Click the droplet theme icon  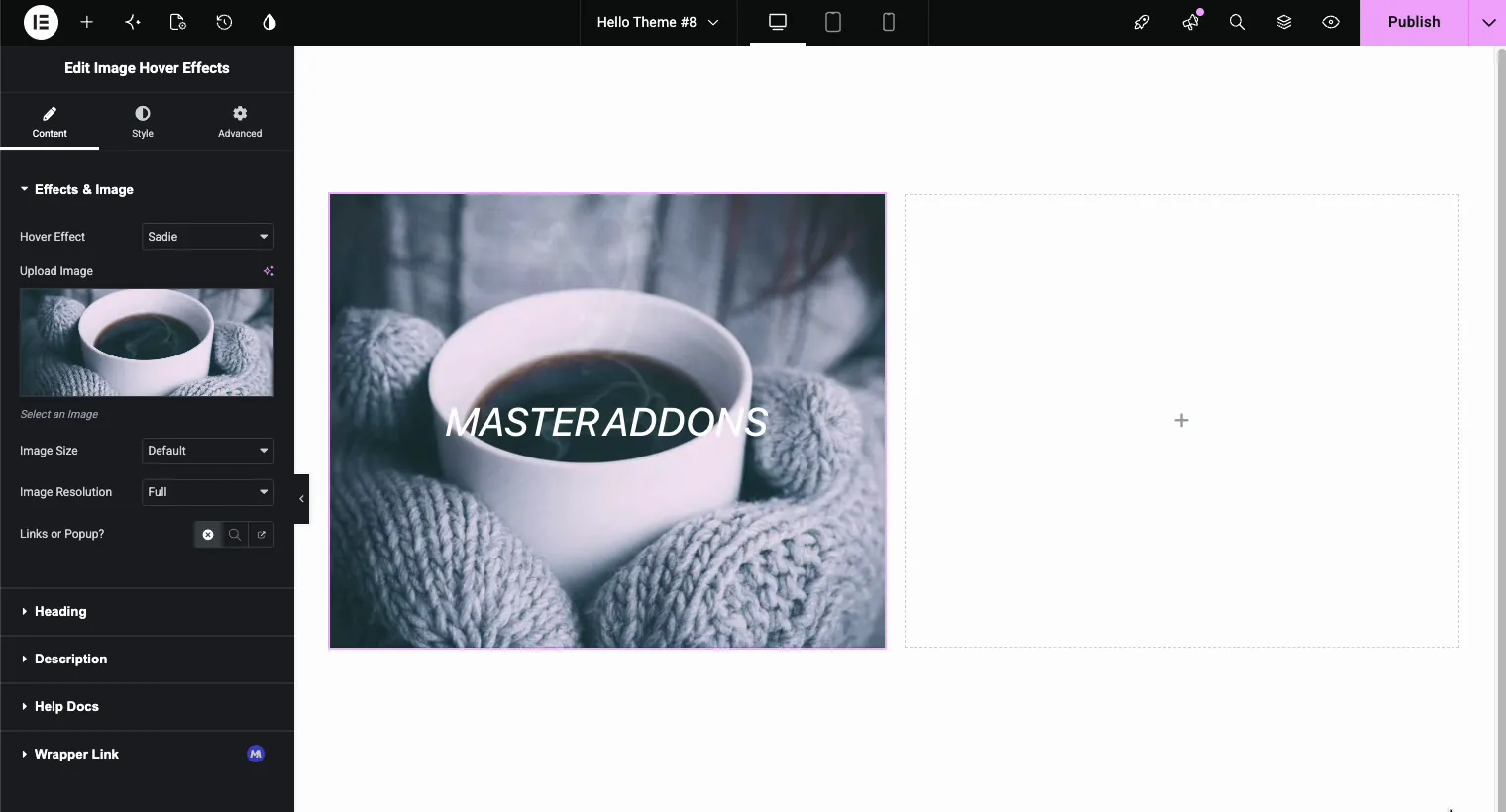(269, 22)
